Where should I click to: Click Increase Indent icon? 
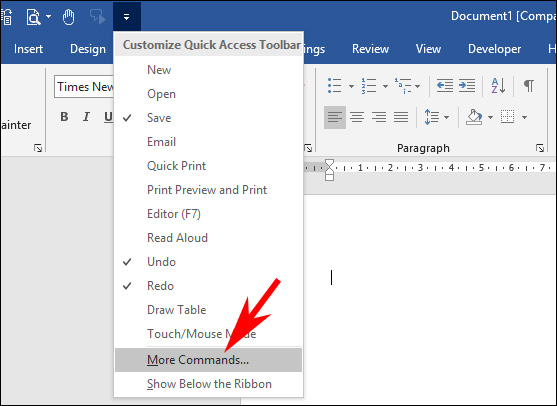tap(467, 86)
